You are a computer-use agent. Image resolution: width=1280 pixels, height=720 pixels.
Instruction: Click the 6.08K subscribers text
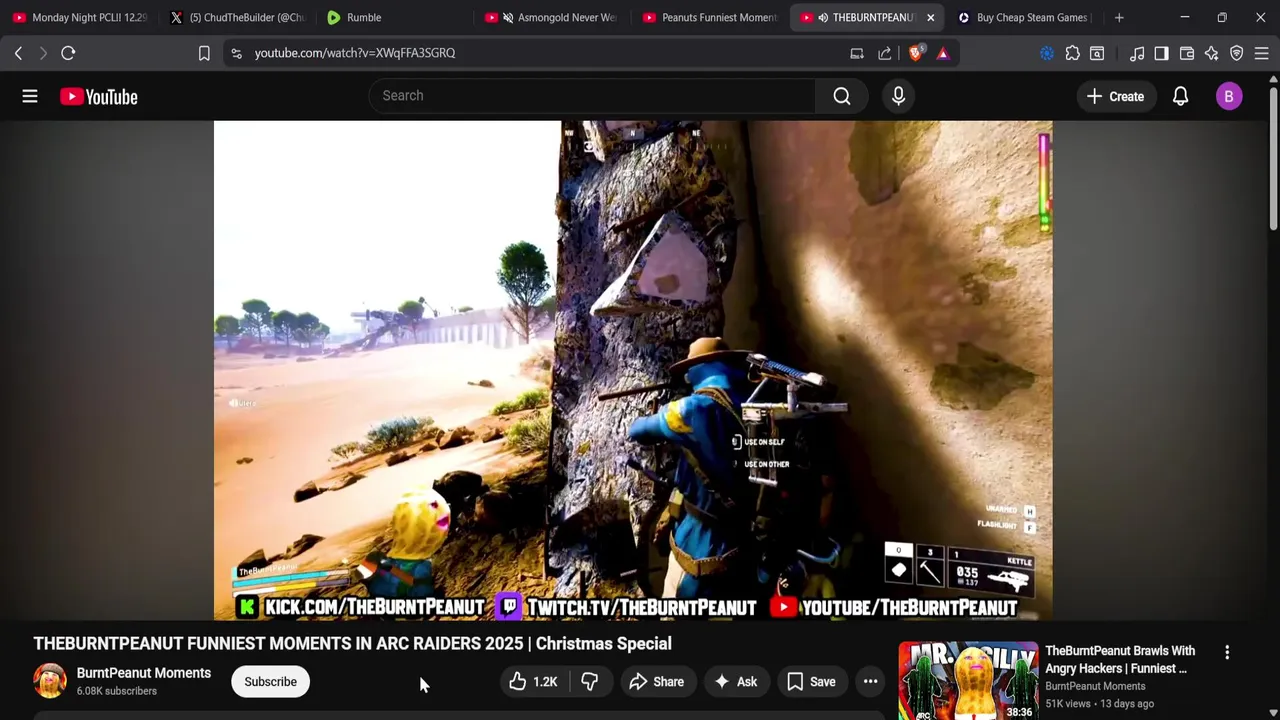coord(117,691)
